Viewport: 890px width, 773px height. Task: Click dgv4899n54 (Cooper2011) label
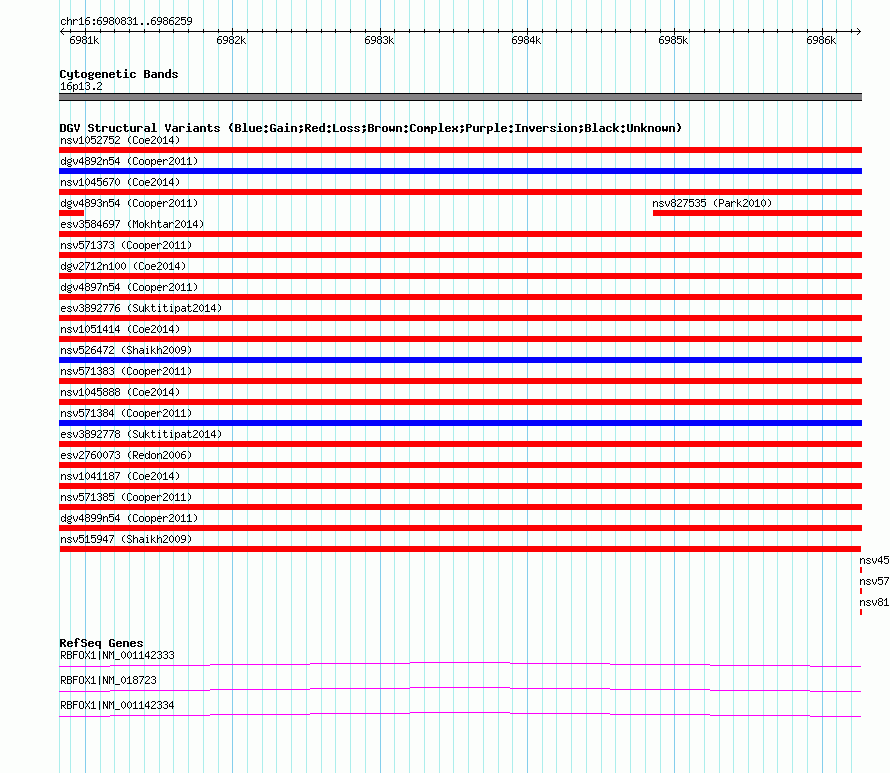(129, 518)
